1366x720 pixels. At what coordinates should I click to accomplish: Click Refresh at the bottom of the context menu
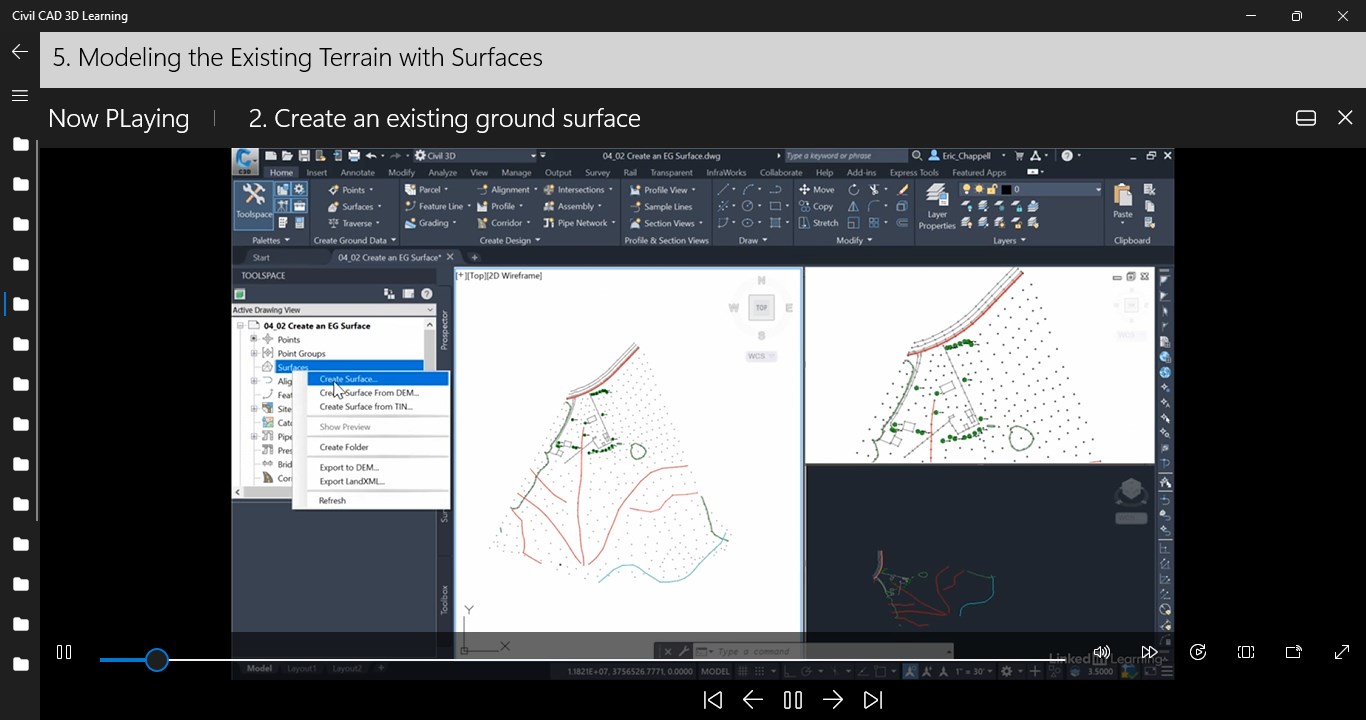(333, 500)
